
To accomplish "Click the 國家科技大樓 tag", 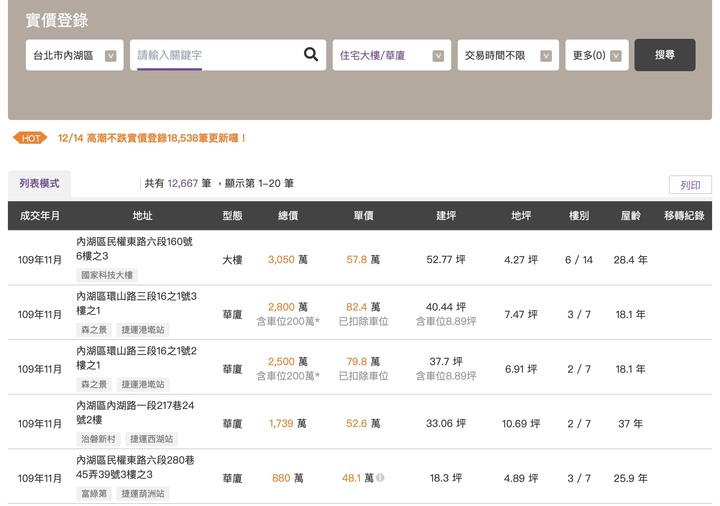I will tap(107, 275).
